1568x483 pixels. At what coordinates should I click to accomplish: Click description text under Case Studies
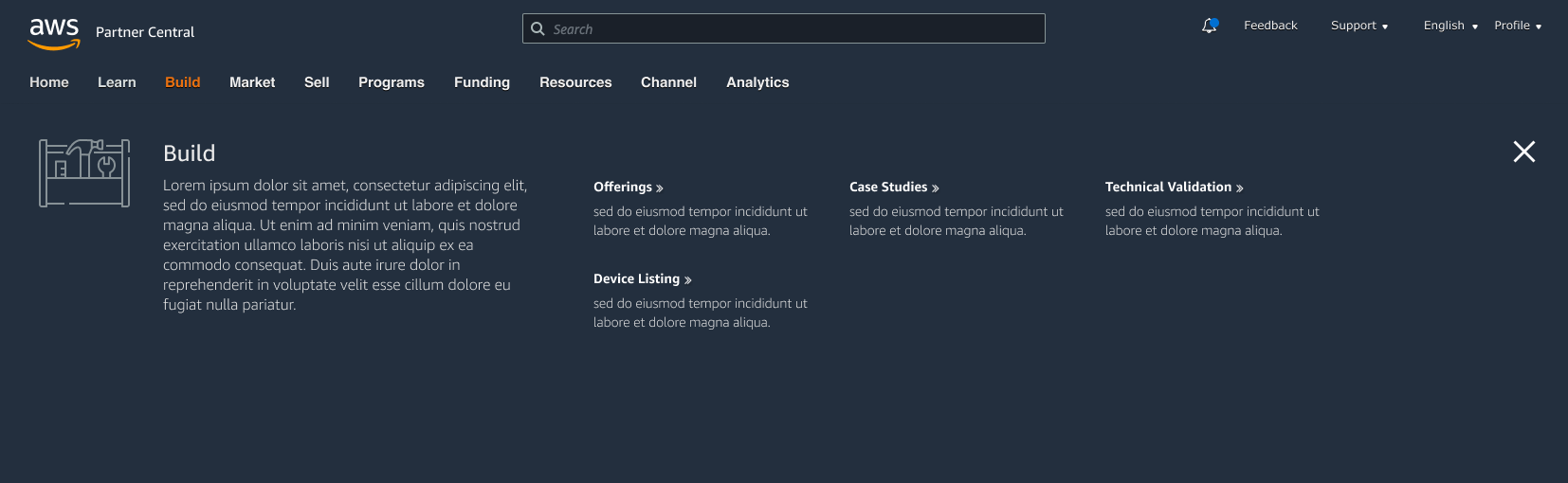(x=957, y=222)
